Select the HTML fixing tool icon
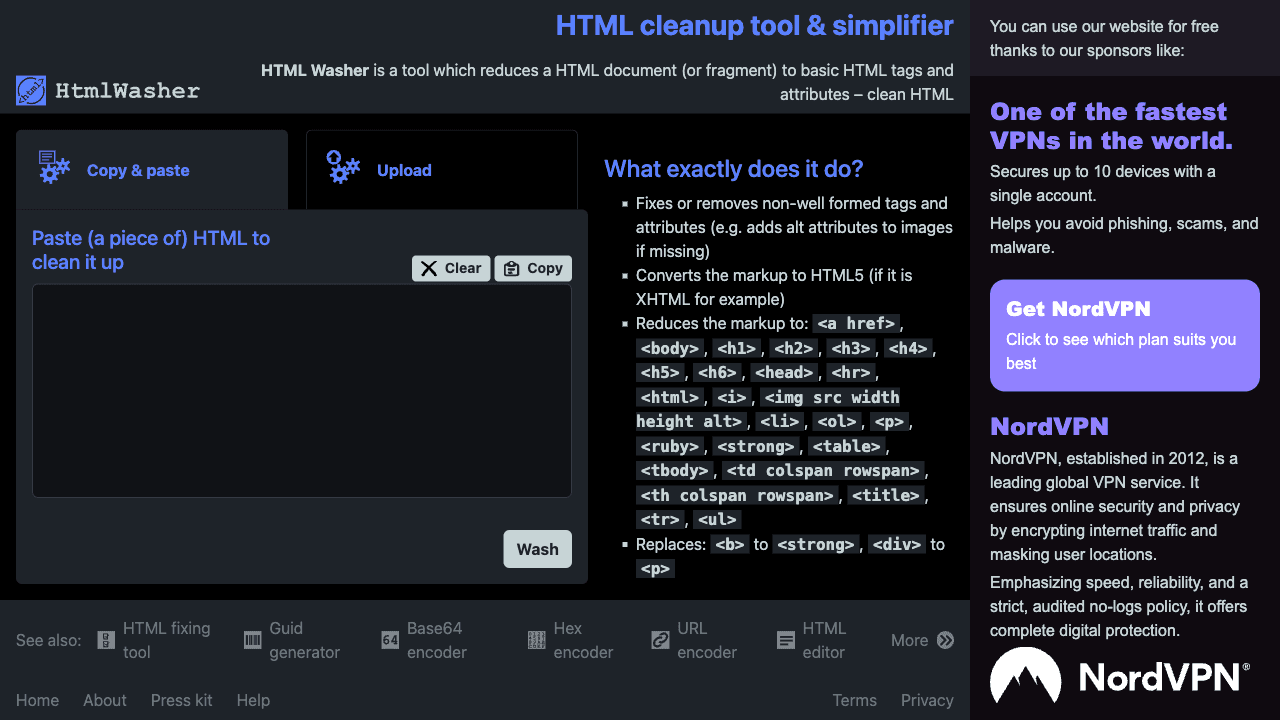The height and width of the screenshot is (720, 1280). click(x=105, y=640)
